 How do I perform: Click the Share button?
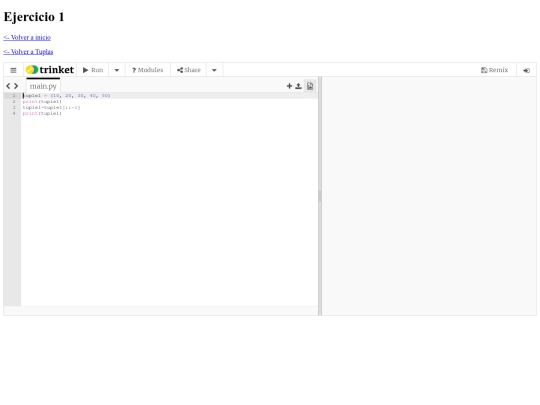[189, 70]
